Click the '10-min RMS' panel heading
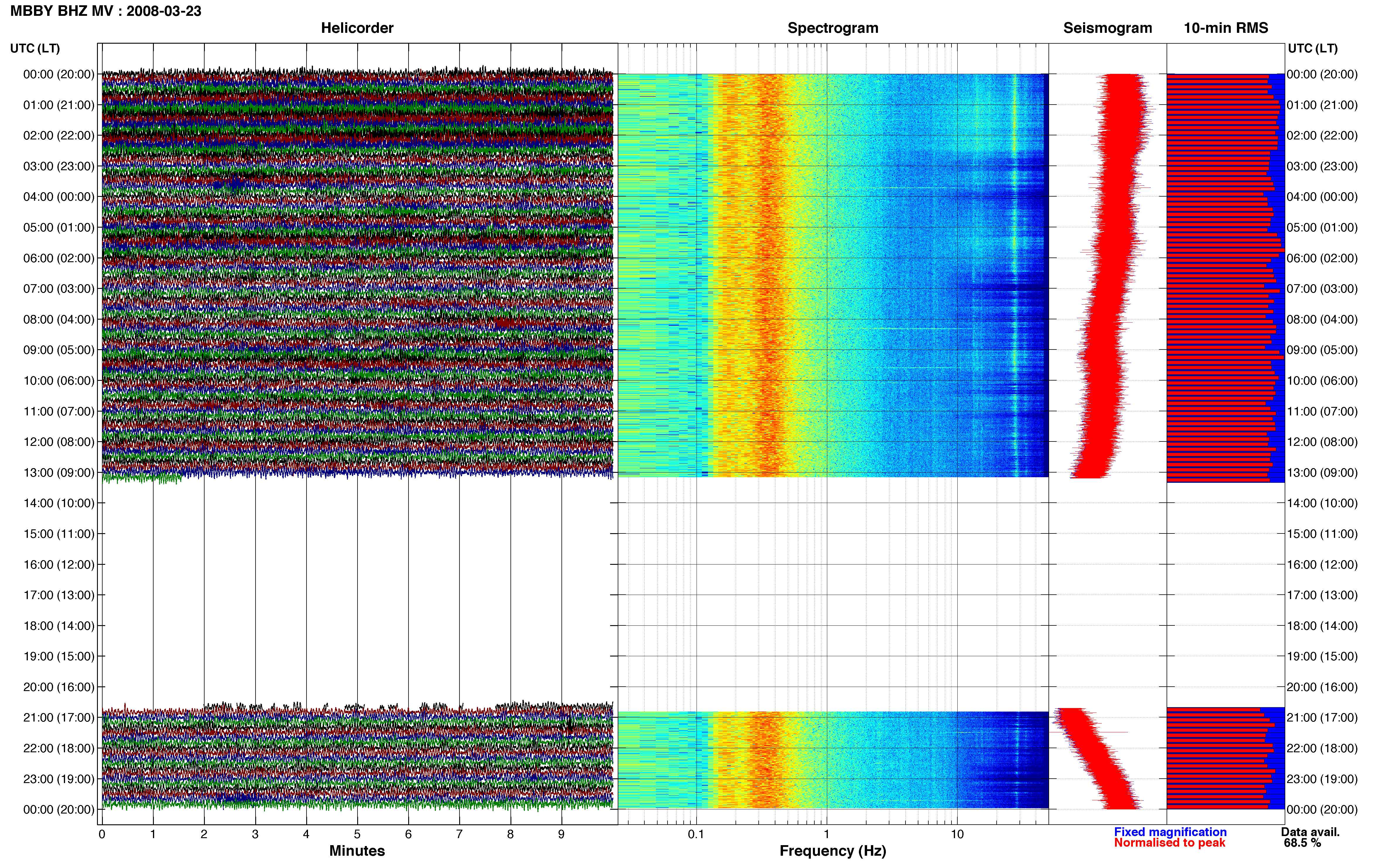The width and height of the screenshot is (1389, 868). tap(1226, 28)
